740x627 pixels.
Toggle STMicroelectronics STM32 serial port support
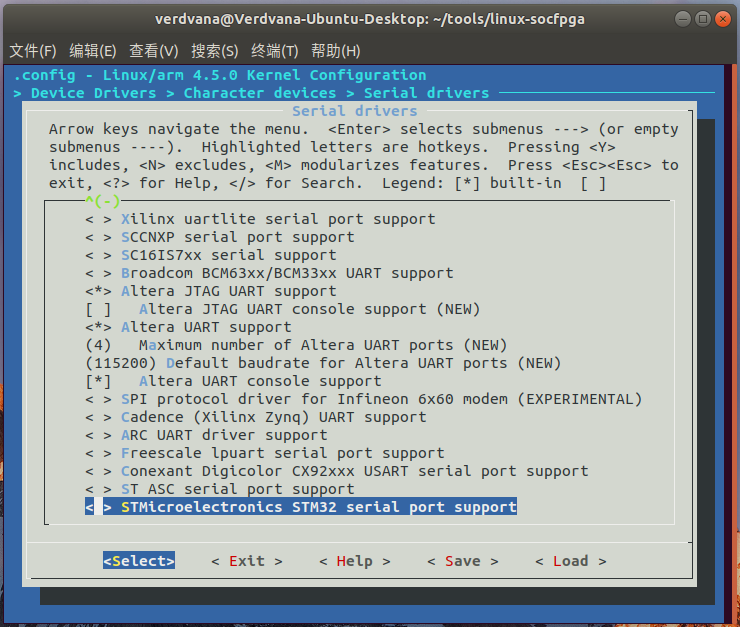(301, 507)
